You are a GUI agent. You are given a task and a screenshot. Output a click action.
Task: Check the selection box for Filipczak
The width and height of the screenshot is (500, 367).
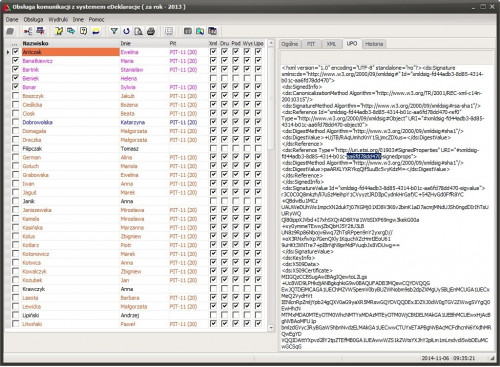[x=15, y=148]
